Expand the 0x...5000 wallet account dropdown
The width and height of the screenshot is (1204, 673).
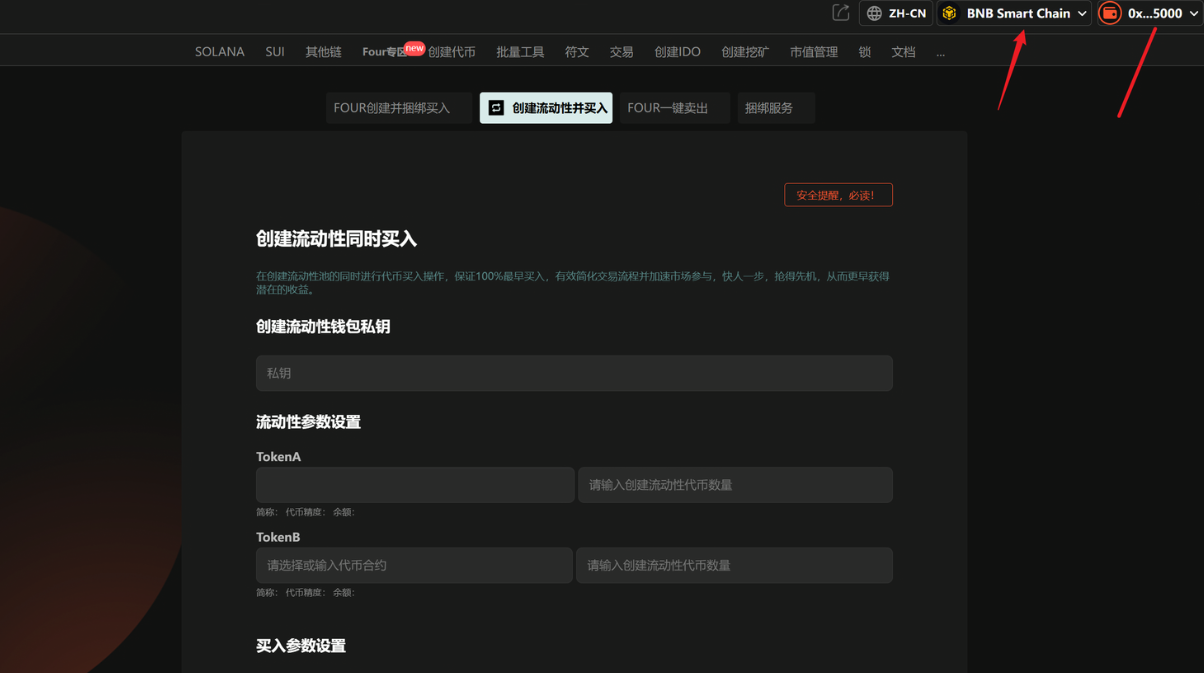click(x=1193, y=14)
